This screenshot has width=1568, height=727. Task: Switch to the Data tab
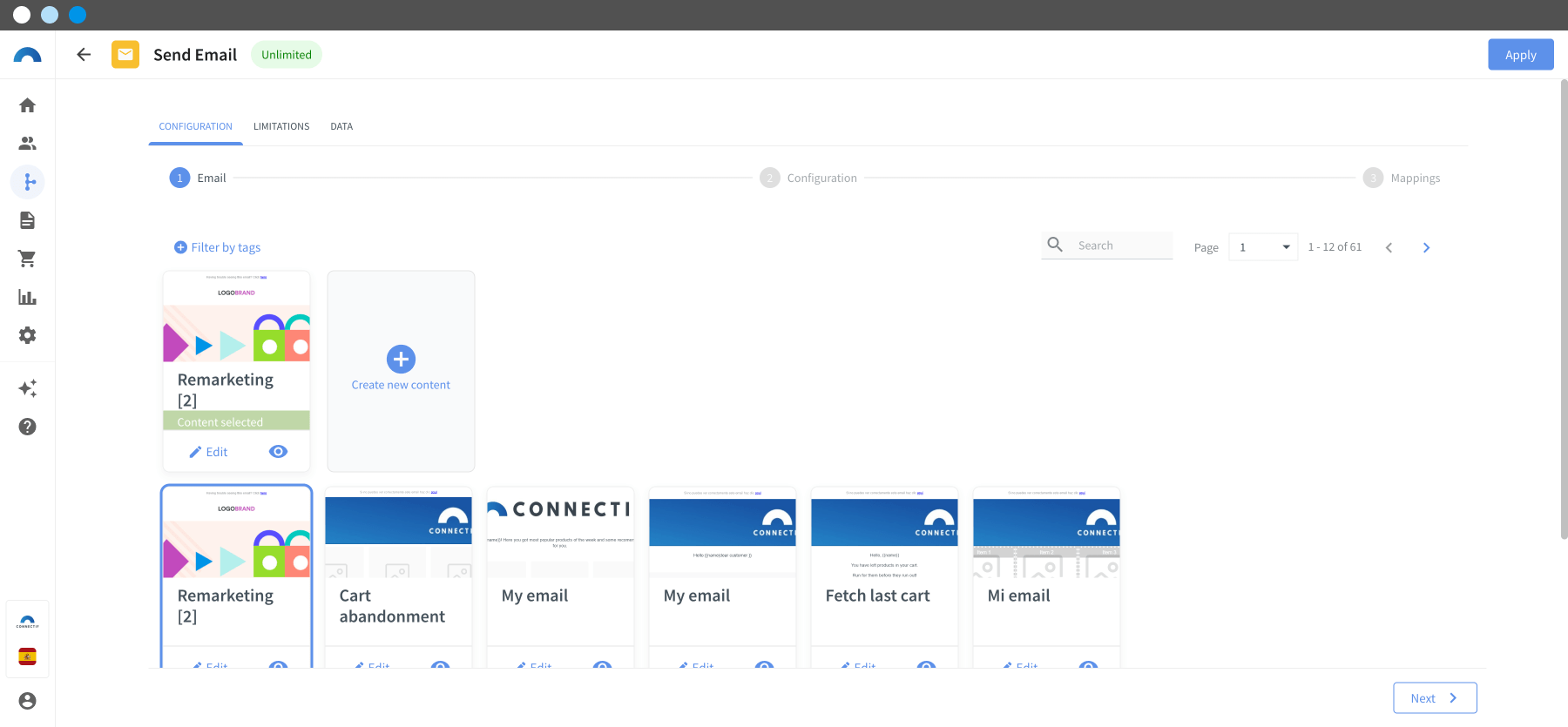point(341,126)
